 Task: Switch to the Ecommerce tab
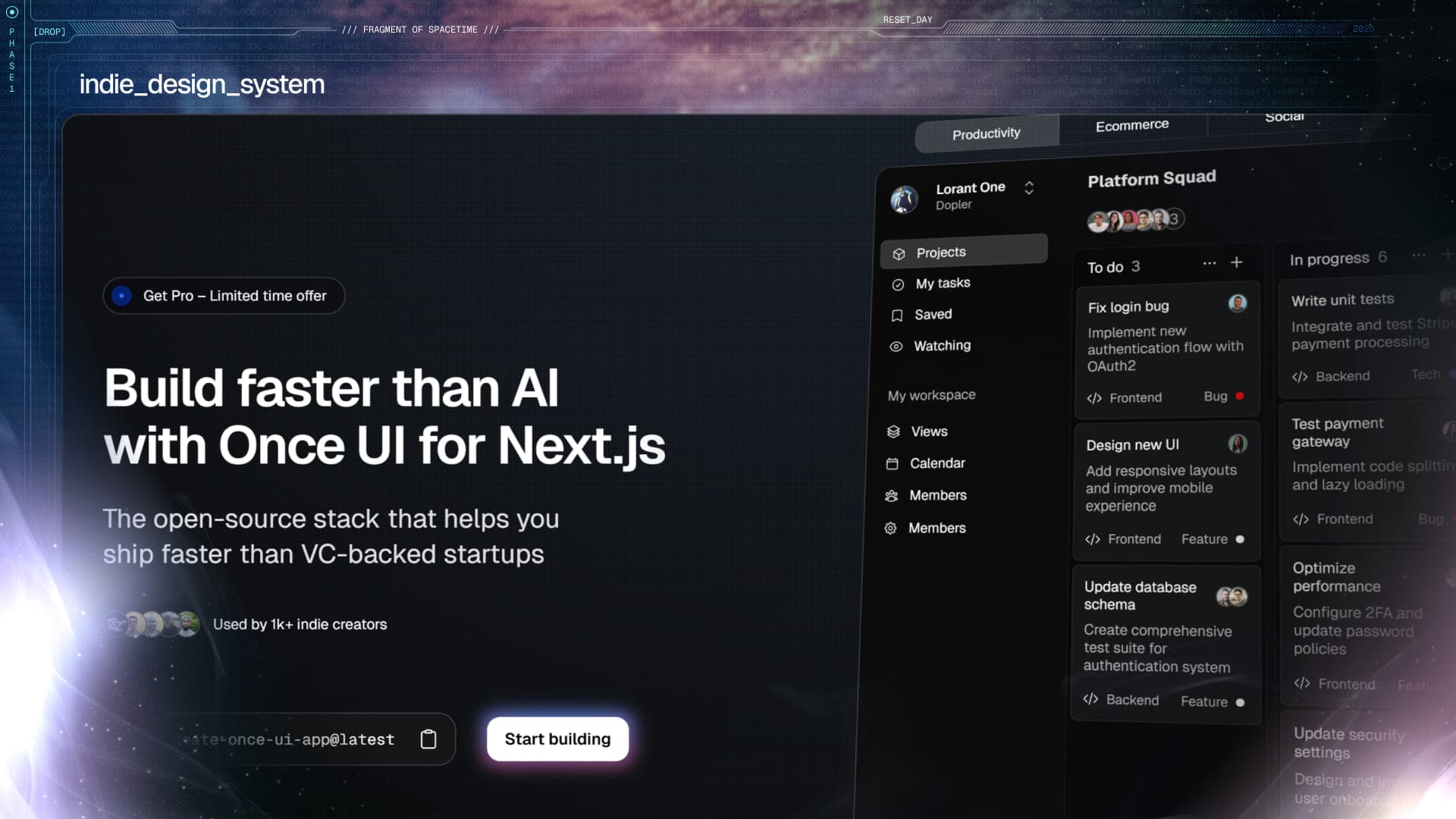1132,125
